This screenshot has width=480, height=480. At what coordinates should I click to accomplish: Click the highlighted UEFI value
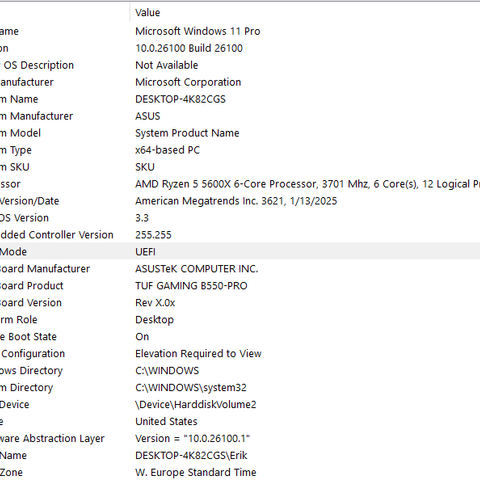tap(145, 252)
